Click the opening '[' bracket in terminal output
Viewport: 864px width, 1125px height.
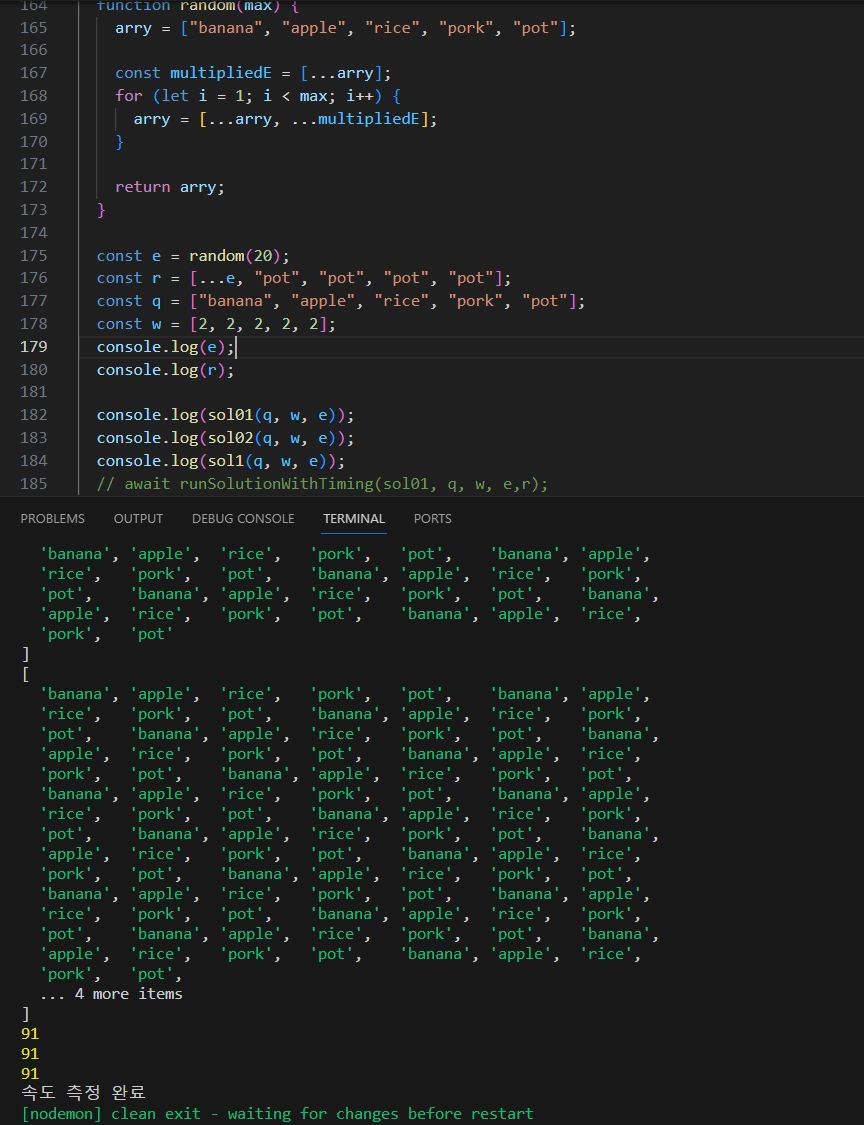[26, 674]
